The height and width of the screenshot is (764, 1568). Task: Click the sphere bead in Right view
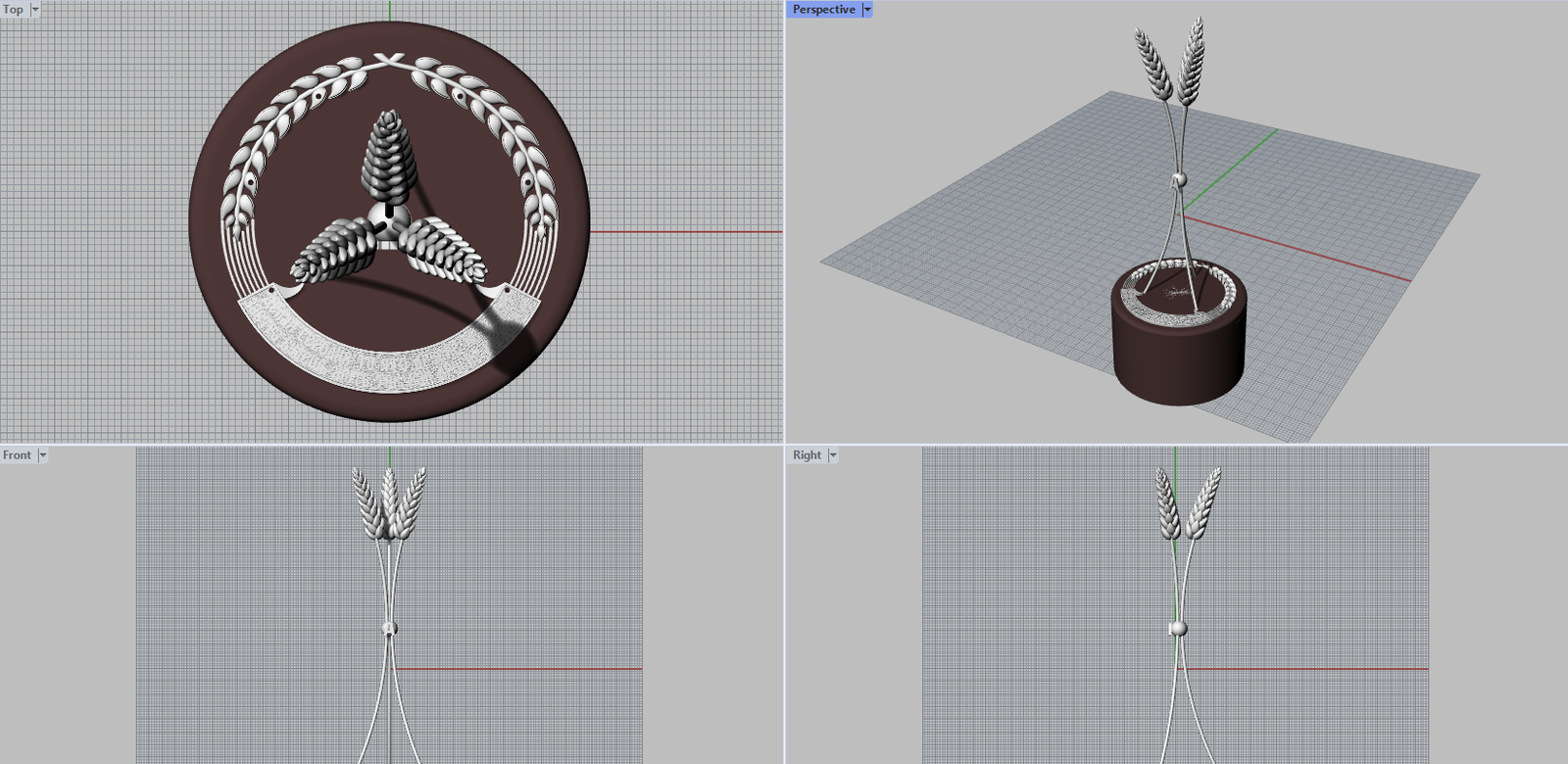pyautogui.click(x=1178, y=629)
